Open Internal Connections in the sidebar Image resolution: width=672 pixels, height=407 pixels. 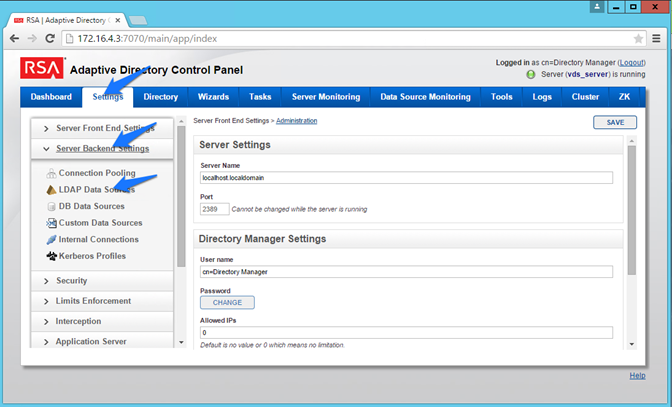click(99, 239)
